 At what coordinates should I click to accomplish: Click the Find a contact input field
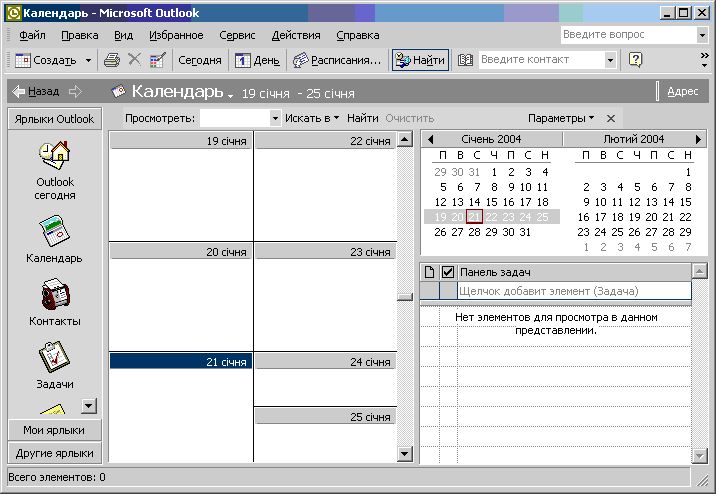[542, 60]
